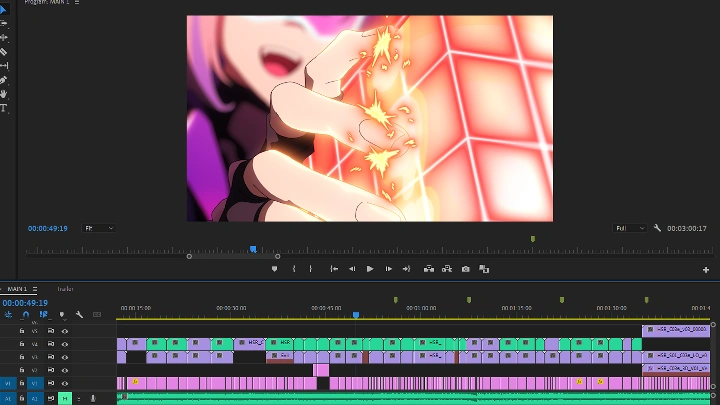Image resolution: width=720 pixels, height=405 pixels.
Task: Go to In point
Action: tap(334, 269)
